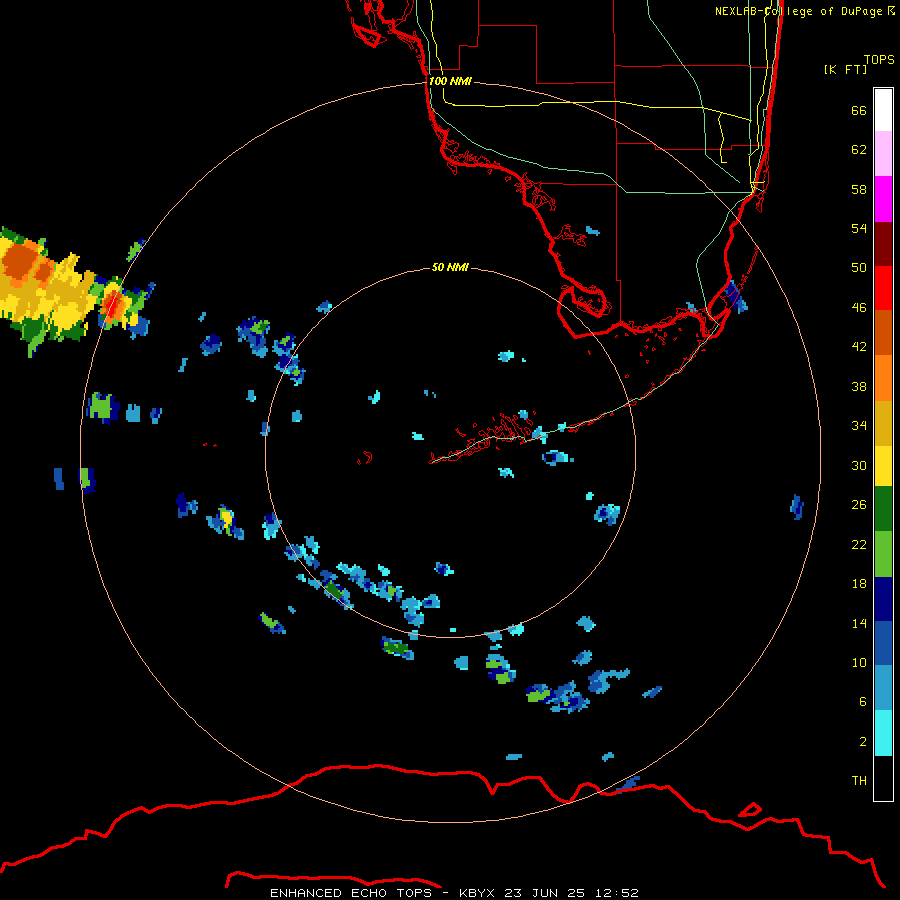Click the TH threshold label
Screen dimensions: 900x900
pyautogui.click(x=859, y=781)
